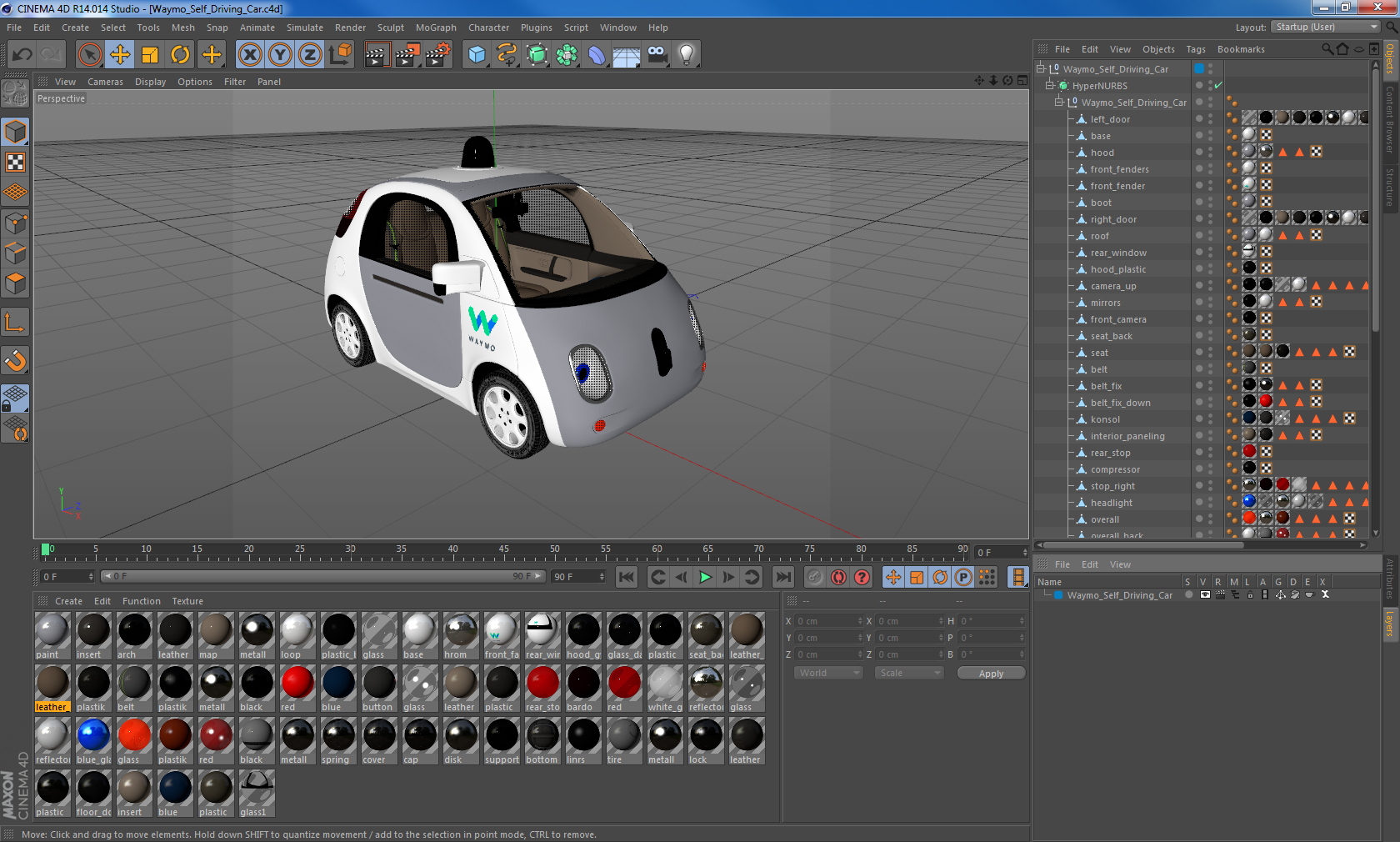1400x842 pixels.
Task: Click the Object Manager search icon
Action: (x=1327, y=49)
